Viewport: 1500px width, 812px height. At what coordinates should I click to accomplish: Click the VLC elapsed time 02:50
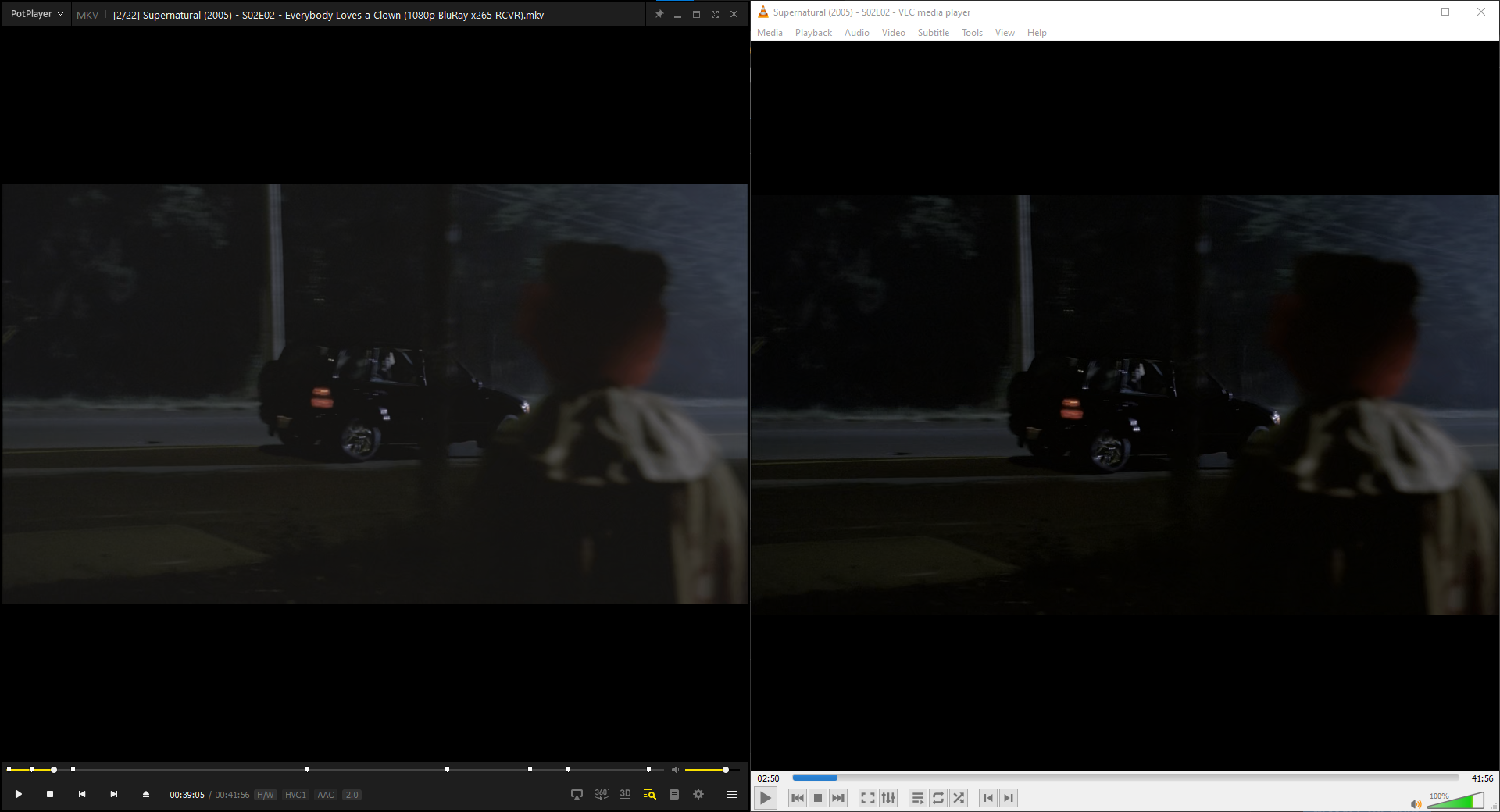pyautogui.click(x=768, y=778)
